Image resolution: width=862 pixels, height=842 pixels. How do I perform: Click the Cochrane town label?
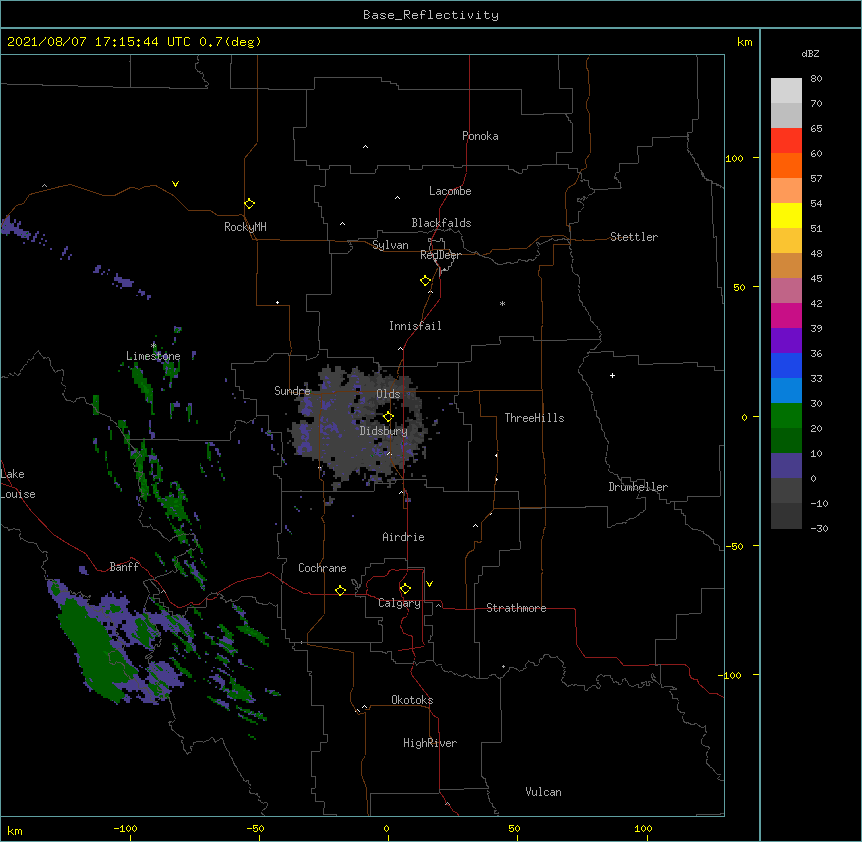point(322,568)
